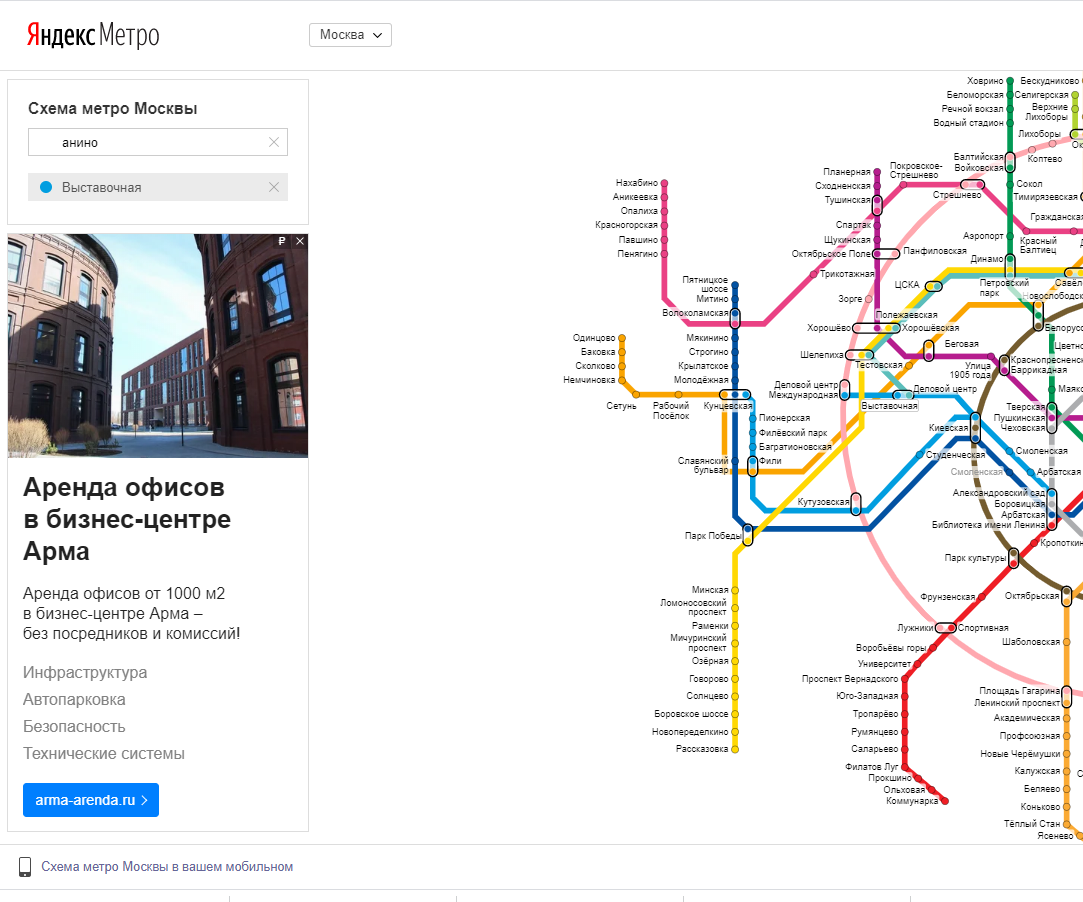Select the Парк Победы interchange marker
This screenshot has width=1083, height=902.
click(x=748, y=535)
